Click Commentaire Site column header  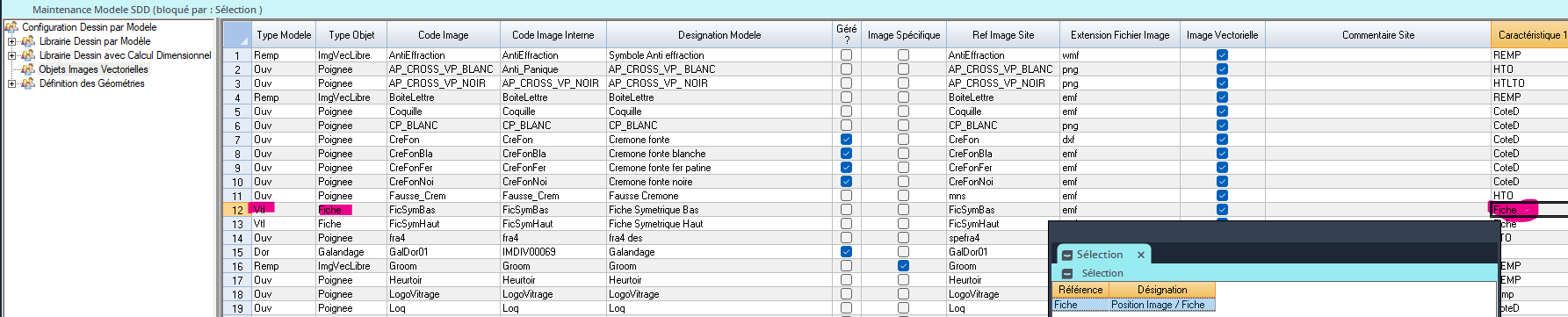point(1377,35)
